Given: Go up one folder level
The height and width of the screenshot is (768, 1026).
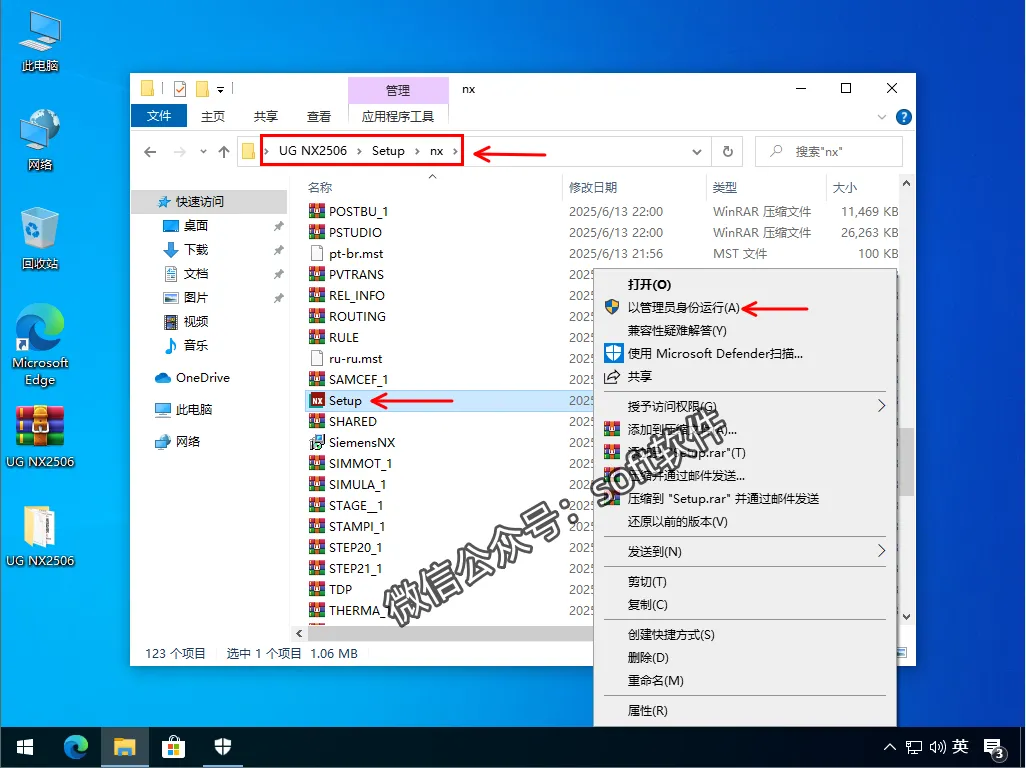Looking at the screenshot, I should click(x=224, y=152).
